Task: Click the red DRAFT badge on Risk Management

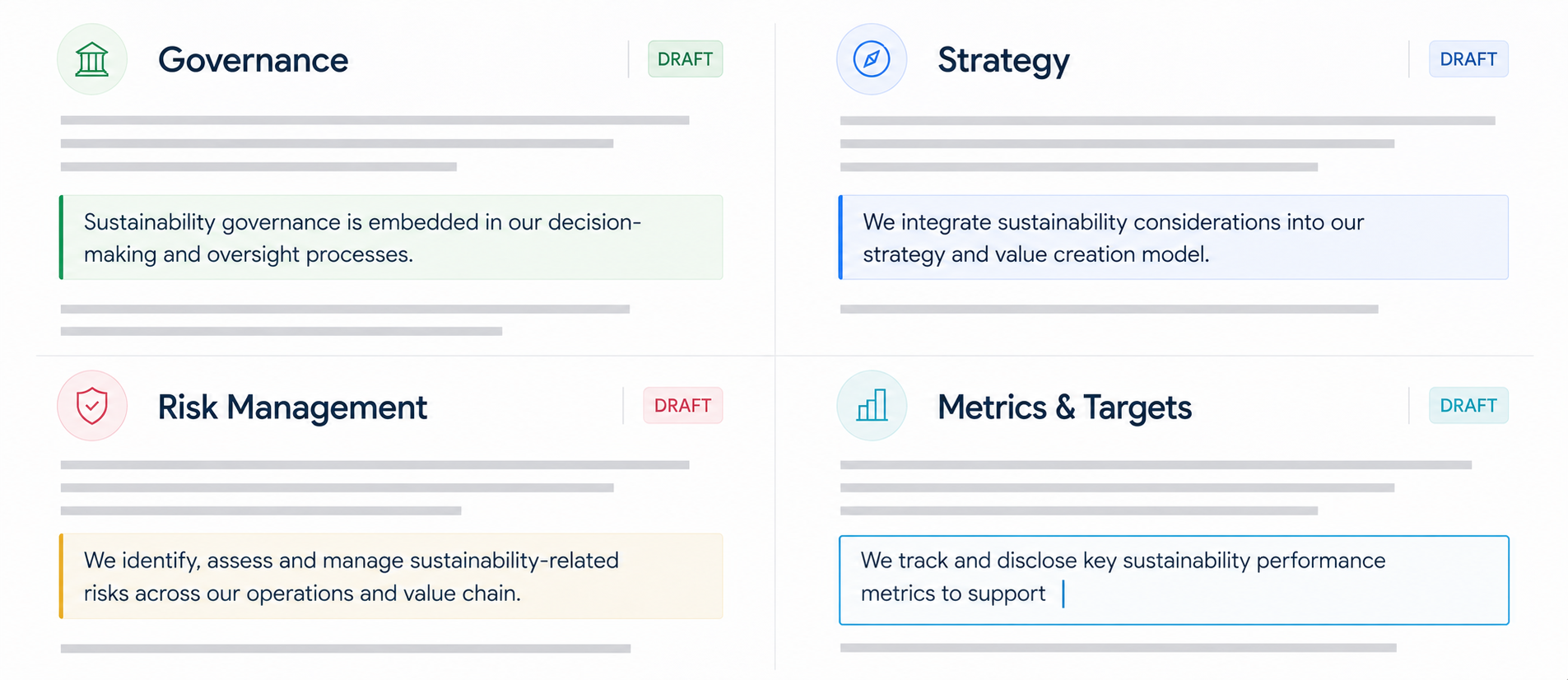Action: tap(682, 406)
